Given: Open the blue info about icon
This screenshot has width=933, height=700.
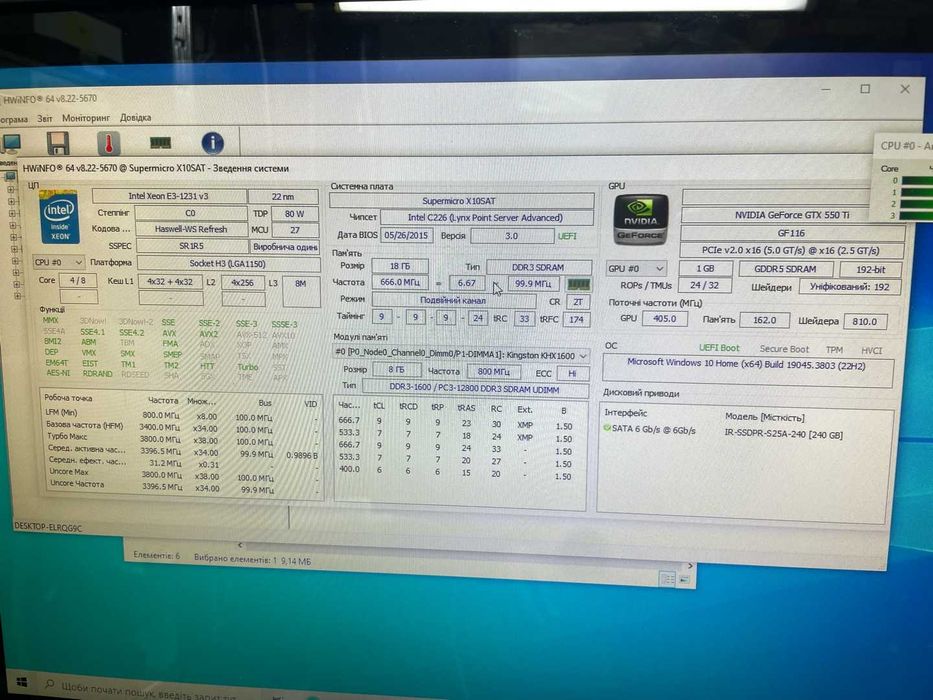Looking at the screenshot, I should coord(212,143).
